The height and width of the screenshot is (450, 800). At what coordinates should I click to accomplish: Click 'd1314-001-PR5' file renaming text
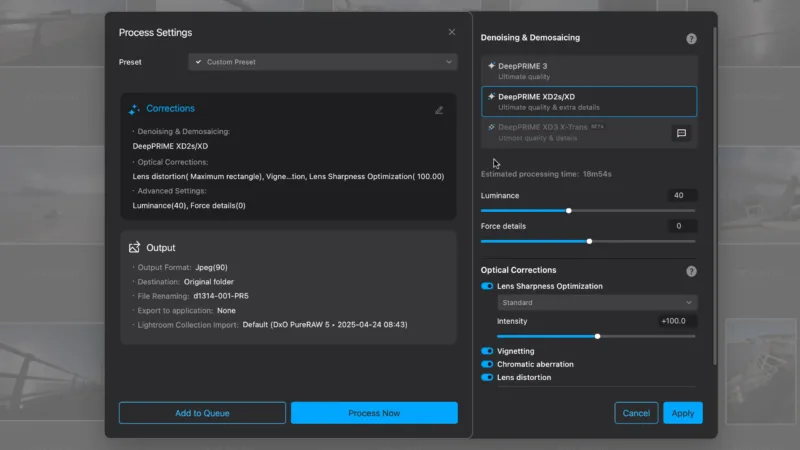[x=221, y=296]
